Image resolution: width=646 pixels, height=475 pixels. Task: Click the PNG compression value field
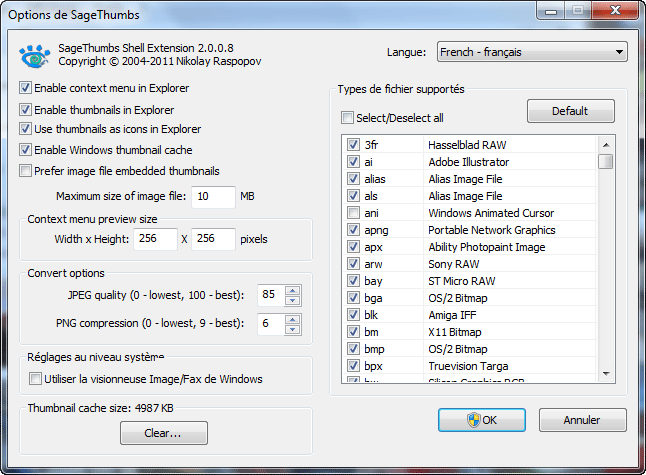click(271, 324)
